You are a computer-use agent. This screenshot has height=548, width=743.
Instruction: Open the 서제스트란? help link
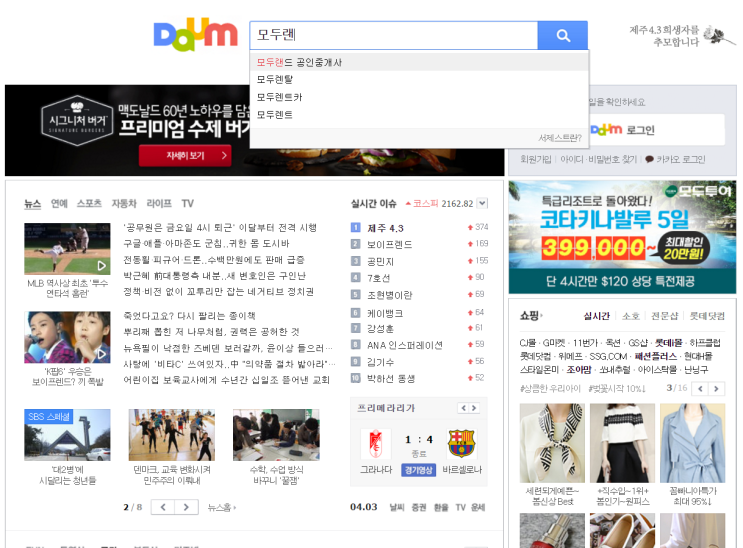[560, 138]
